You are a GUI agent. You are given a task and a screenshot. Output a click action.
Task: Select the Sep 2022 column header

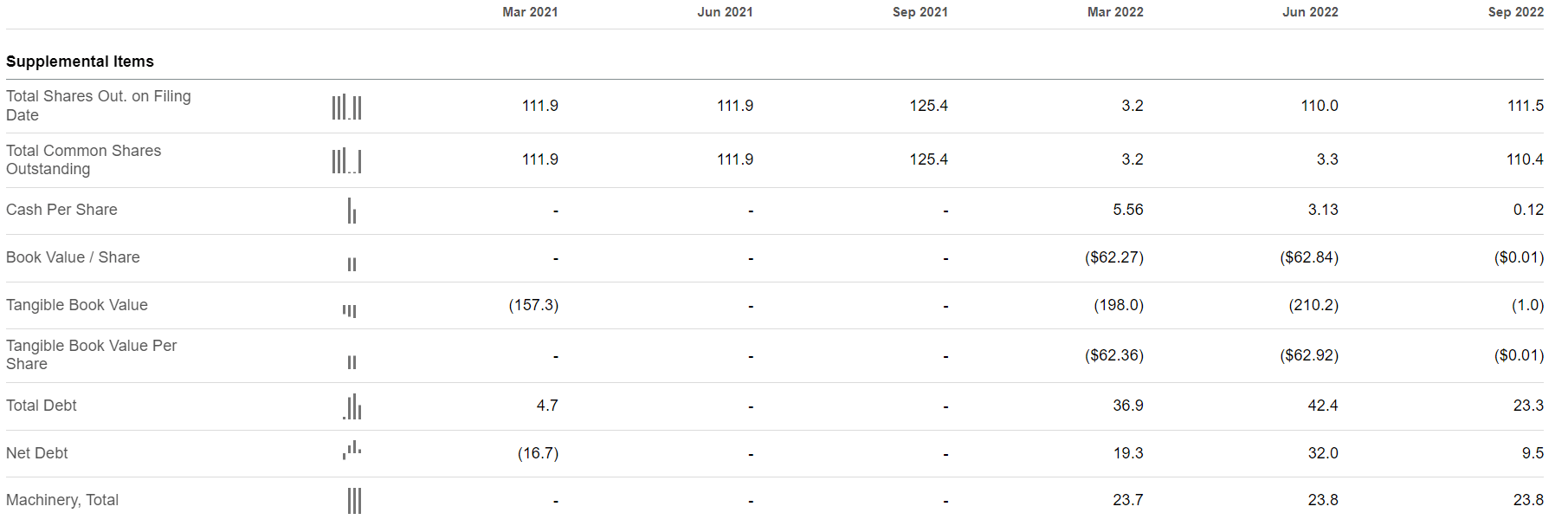tap(1515, 12)
